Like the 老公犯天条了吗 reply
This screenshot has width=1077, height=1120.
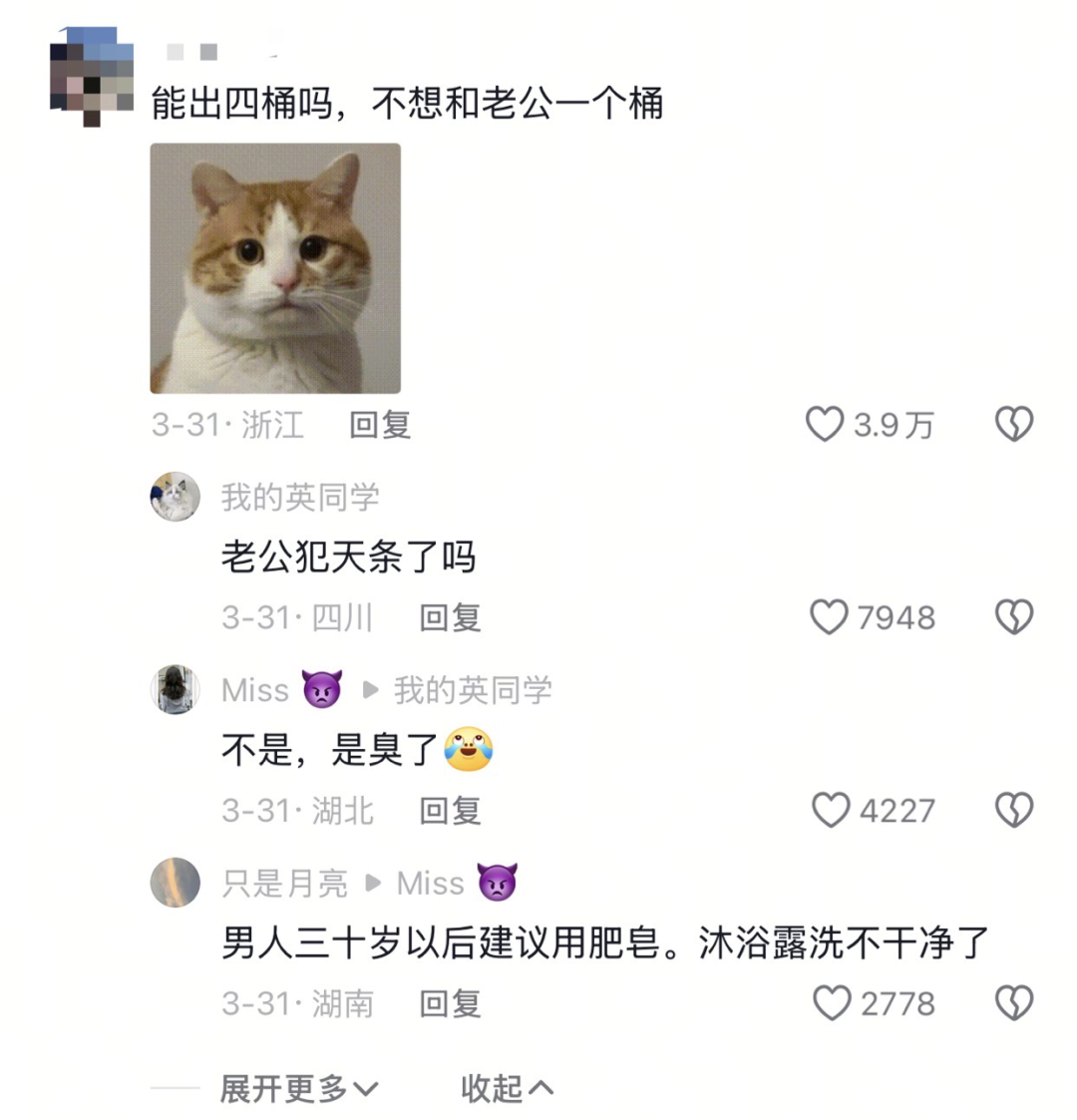pyautogui.click(x=829, y=617)
